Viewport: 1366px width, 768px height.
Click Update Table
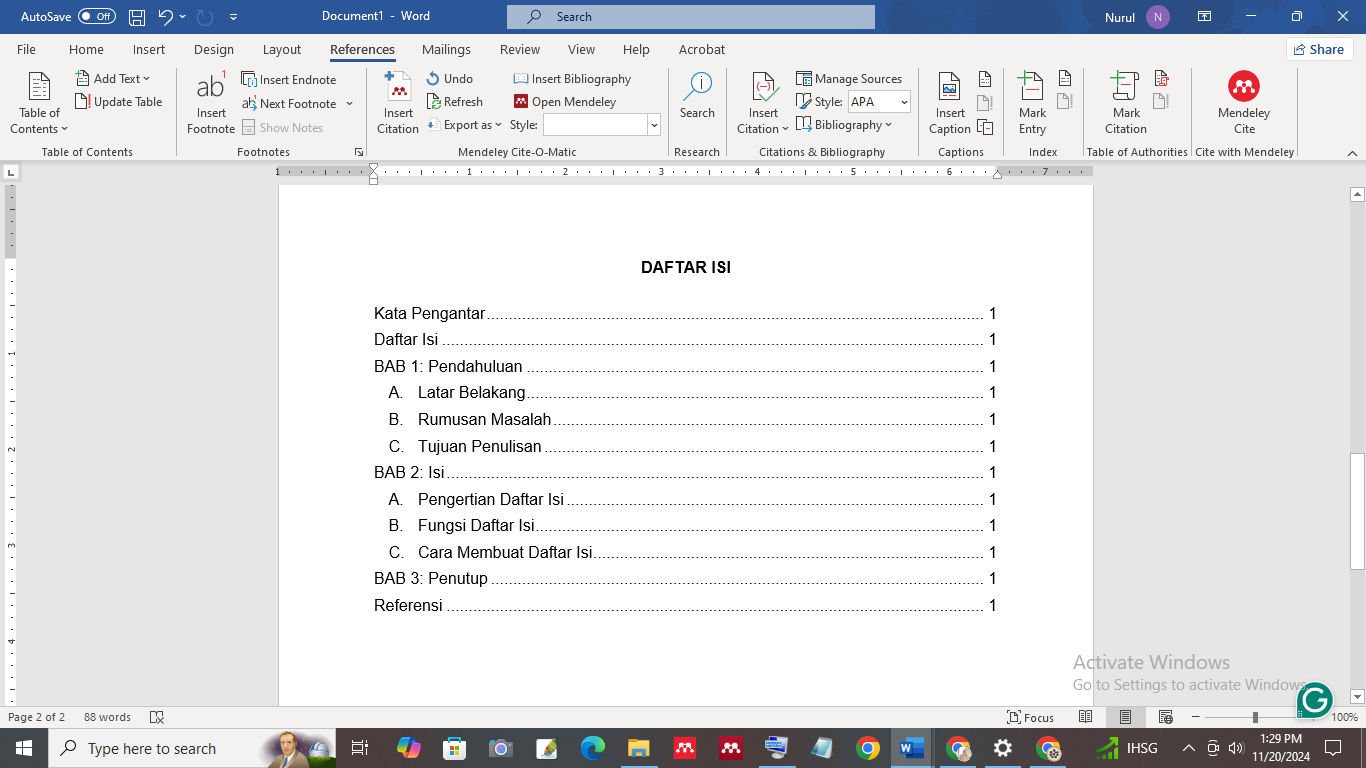(x=118, y=101)
